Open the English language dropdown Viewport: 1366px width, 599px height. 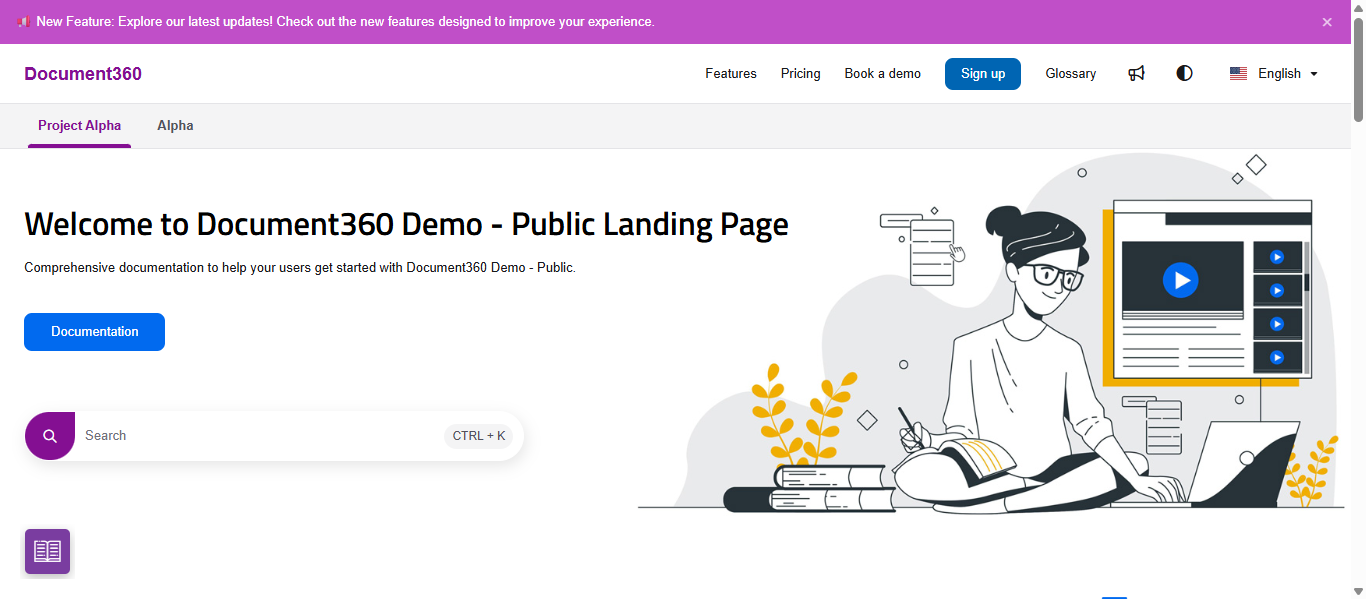click(x=1273, y=73)
